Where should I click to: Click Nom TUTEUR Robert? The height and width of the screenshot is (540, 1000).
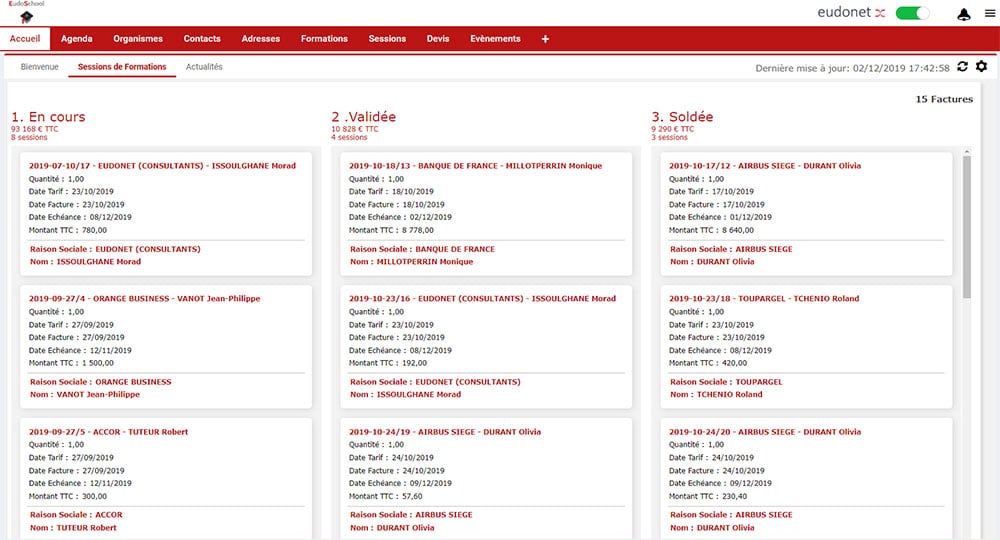tap(73, 528)
